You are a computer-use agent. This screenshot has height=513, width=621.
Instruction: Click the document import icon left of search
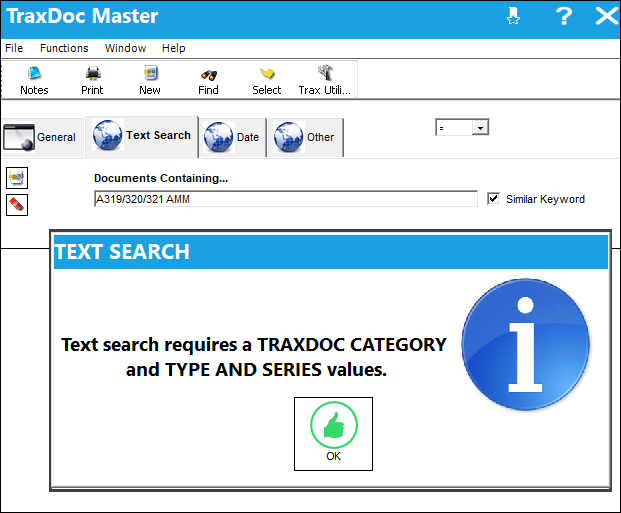tap(17, 177)
